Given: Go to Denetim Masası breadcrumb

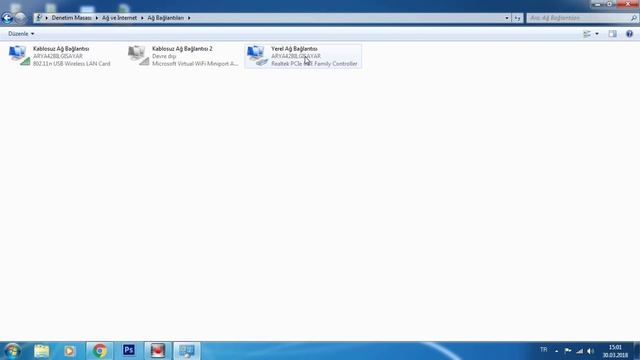Looking at the screenshot, I should (x=71, y=18).
